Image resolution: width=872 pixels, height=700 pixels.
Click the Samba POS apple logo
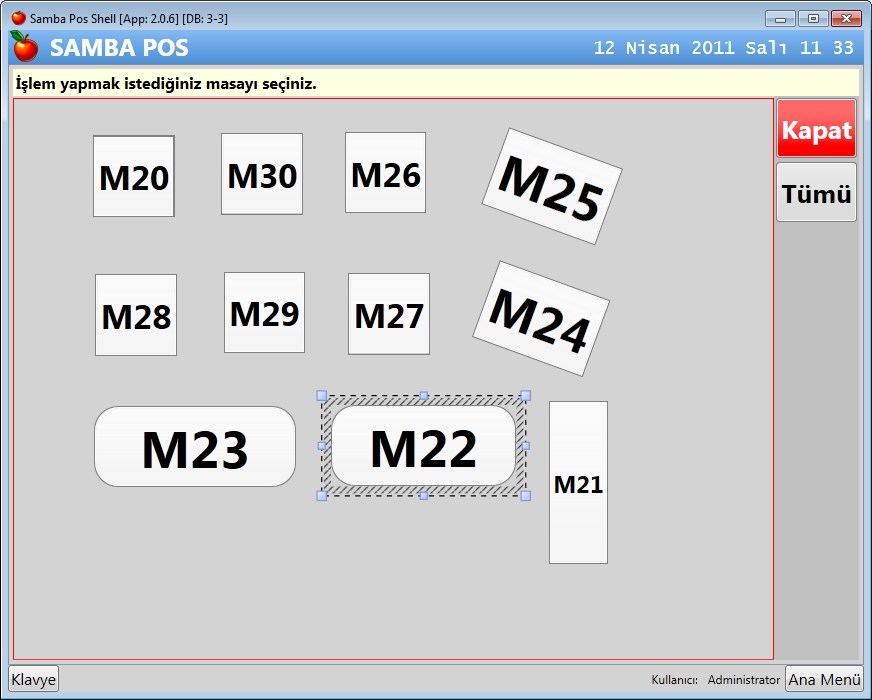click(x=25, y=47)
